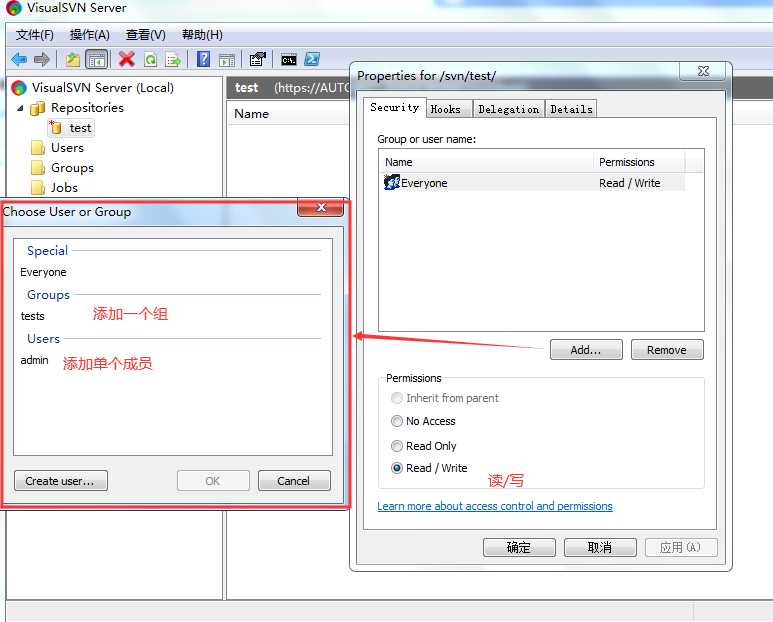Open Learn more about access control link

495,506
